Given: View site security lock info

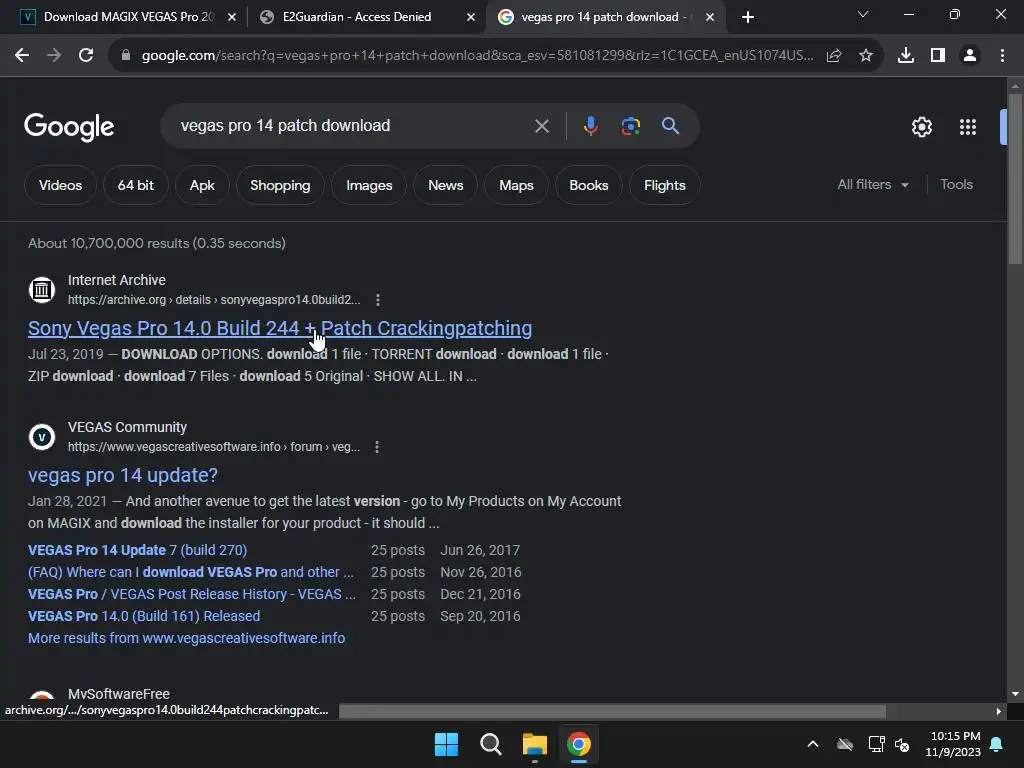Looking at the screenshot, I should tap(126, 56).
